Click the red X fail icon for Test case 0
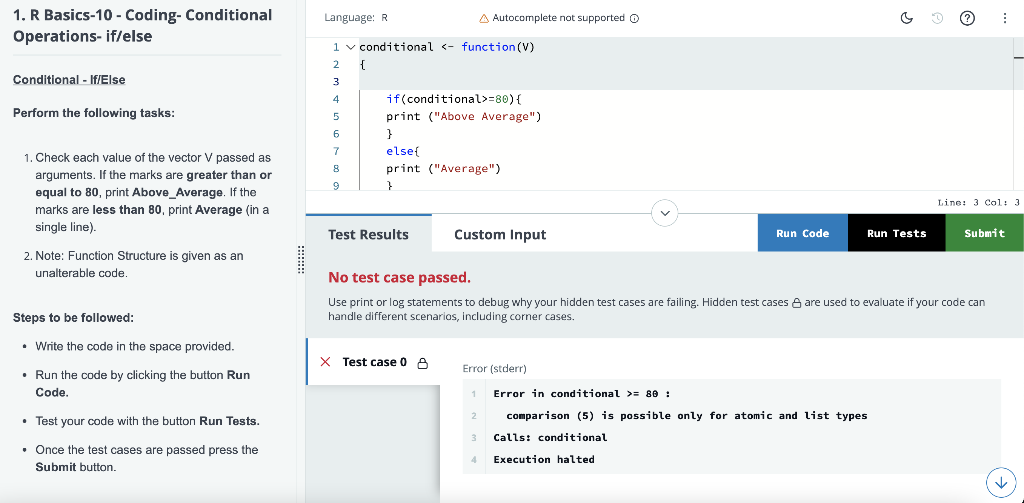 (326, 362)
